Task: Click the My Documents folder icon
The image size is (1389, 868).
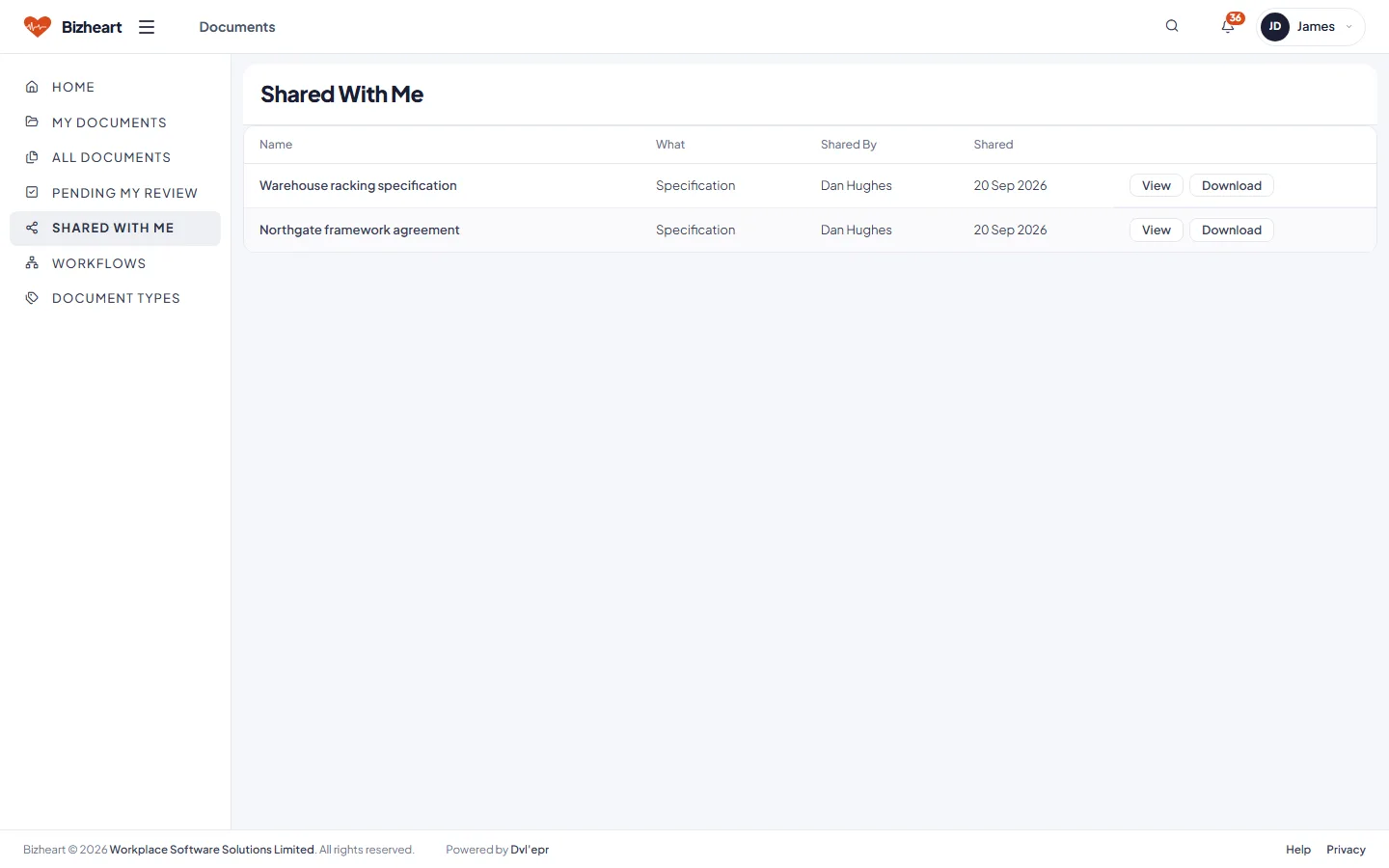Action: 32,122
